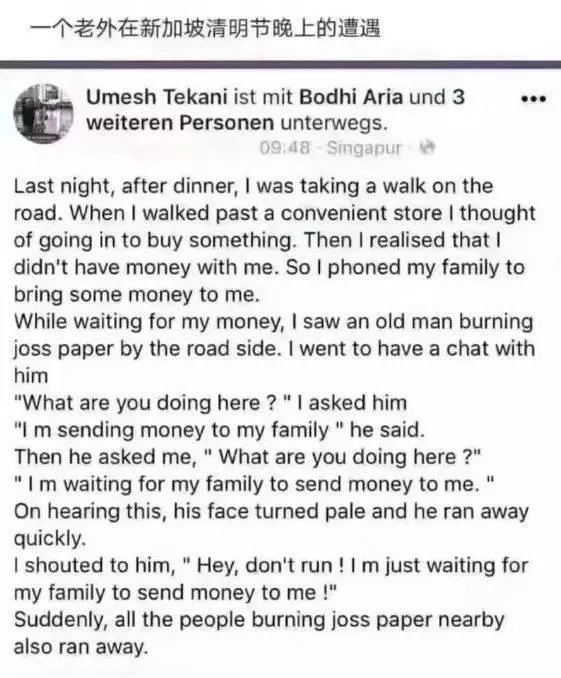Open Bodhi Aria's tagged profile link
This screenshot has width=561, height=678.
[351, 97]
